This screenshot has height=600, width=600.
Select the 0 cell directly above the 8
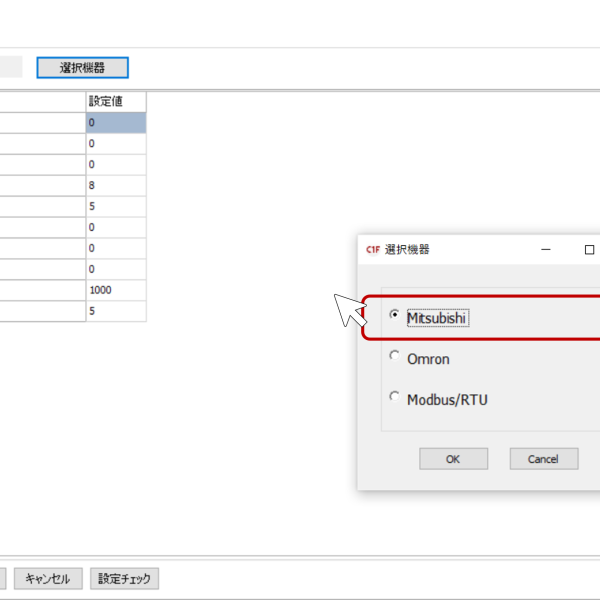click(115, 164)
